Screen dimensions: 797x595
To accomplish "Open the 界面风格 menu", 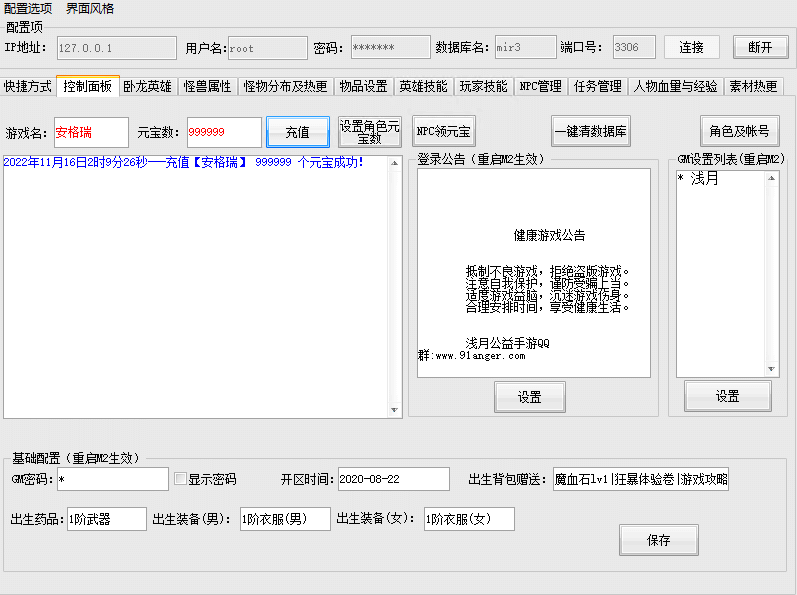I will click(x=90, y=8).
